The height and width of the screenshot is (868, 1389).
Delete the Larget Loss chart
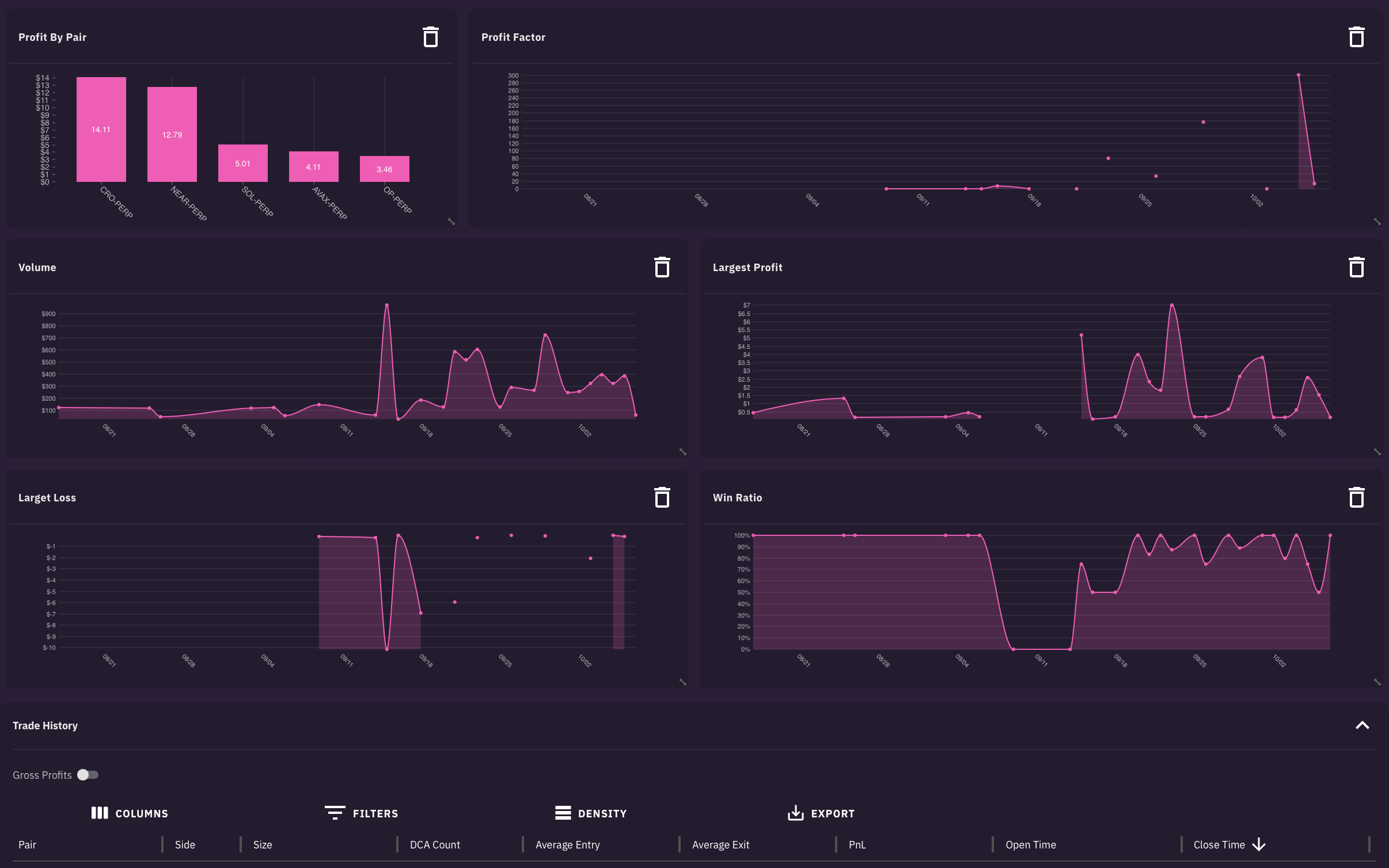[x=662, y=498]
